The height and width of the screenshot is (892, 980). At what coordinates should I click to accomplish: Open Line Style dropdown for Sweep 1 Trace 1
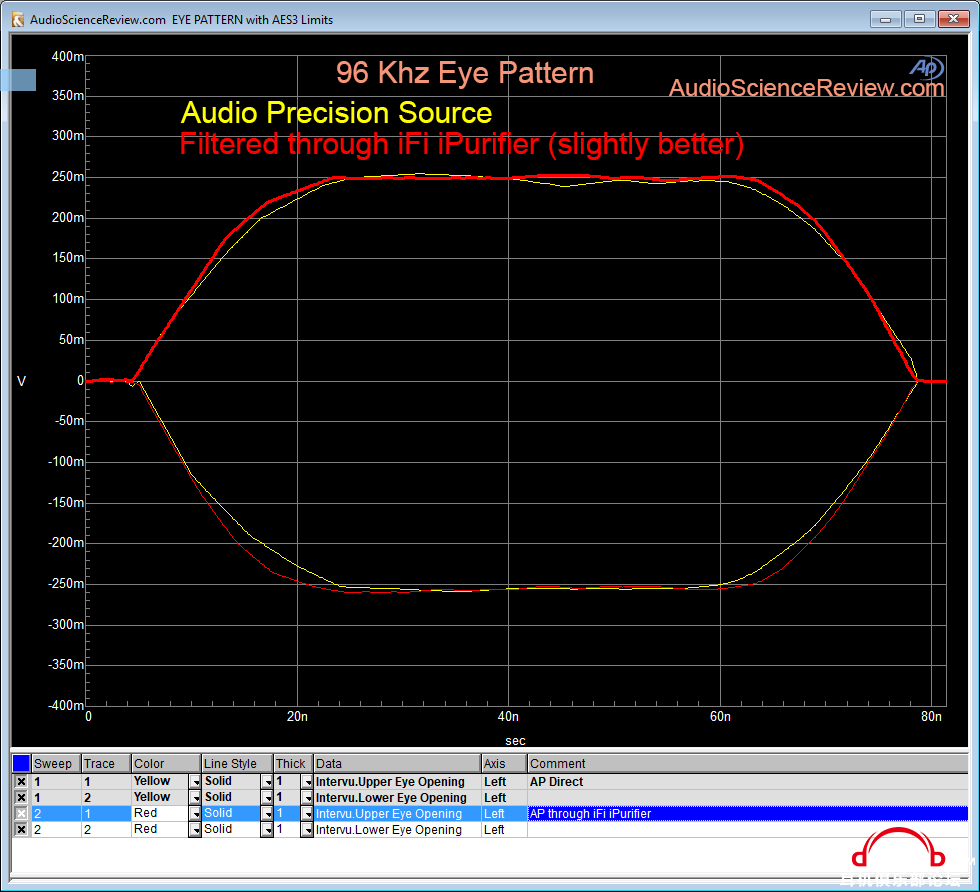267,781
